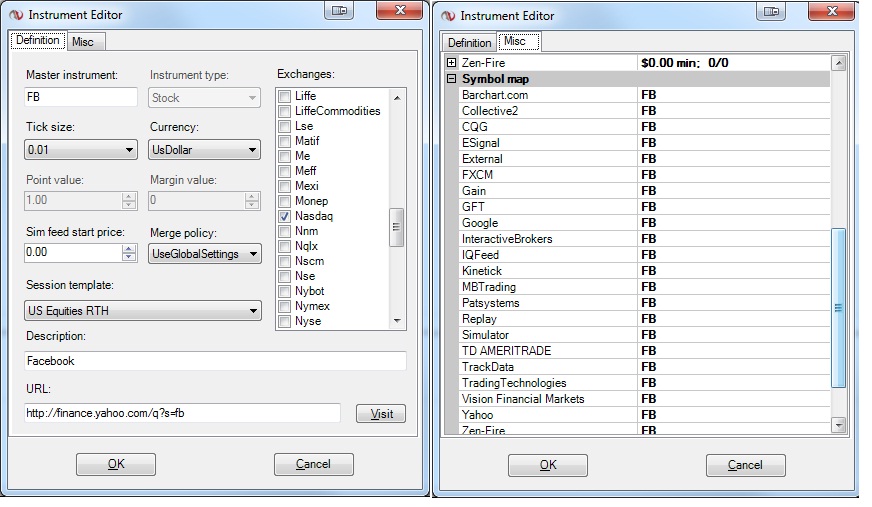Open the Tick size dropdown
872x507 pixels.
81,150
